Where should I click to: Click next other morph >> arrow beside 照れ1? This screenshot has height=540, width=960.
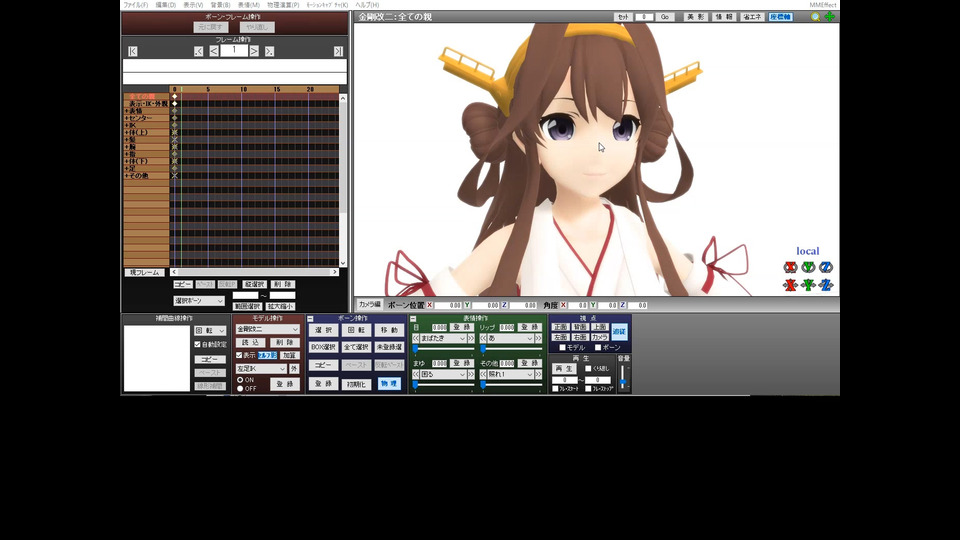pyautogui.click(x=538, y=374)
